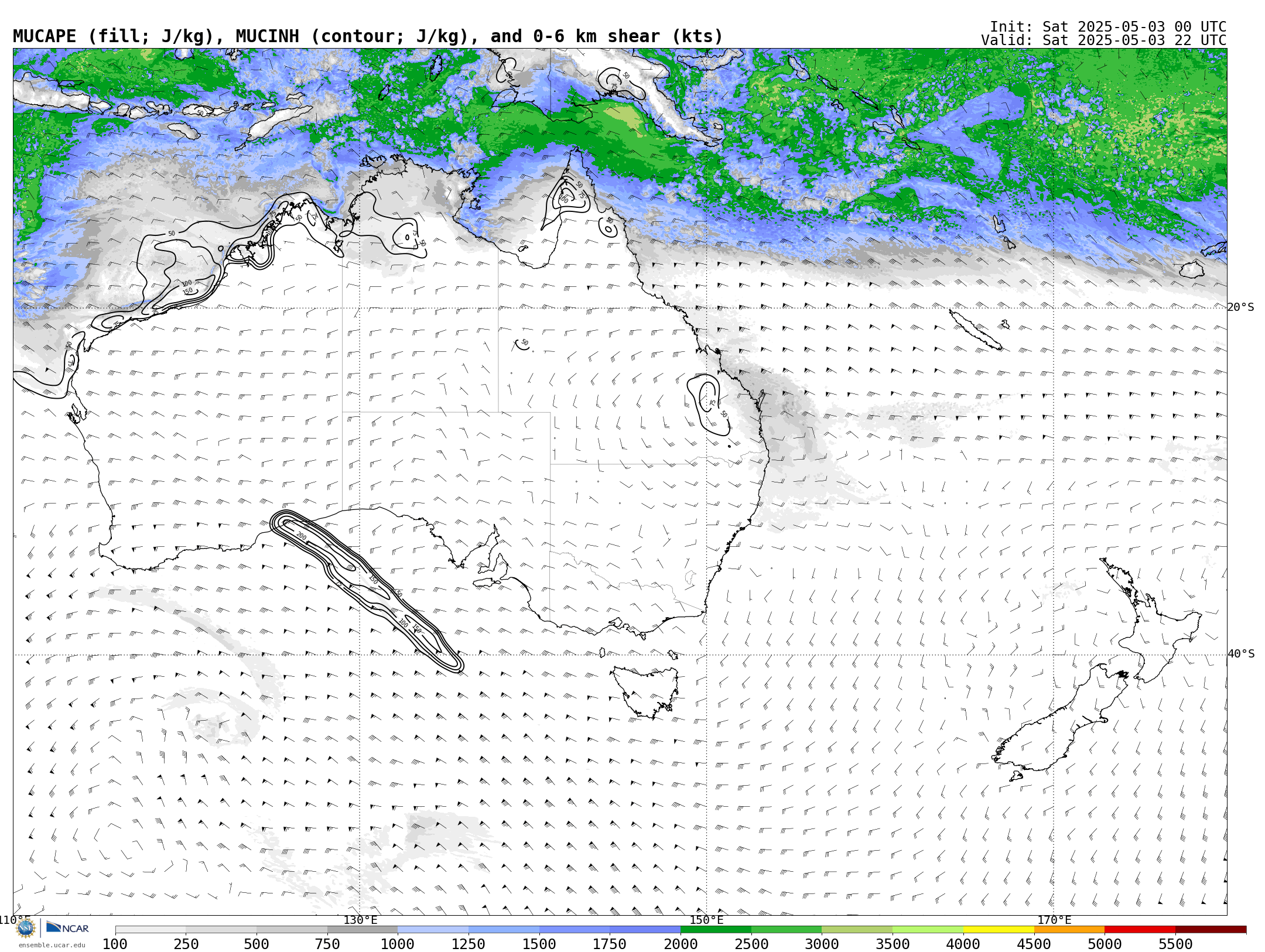The image size is (1265, 952).
Task: Click the colorbar label 5000
Action: 1105,944
